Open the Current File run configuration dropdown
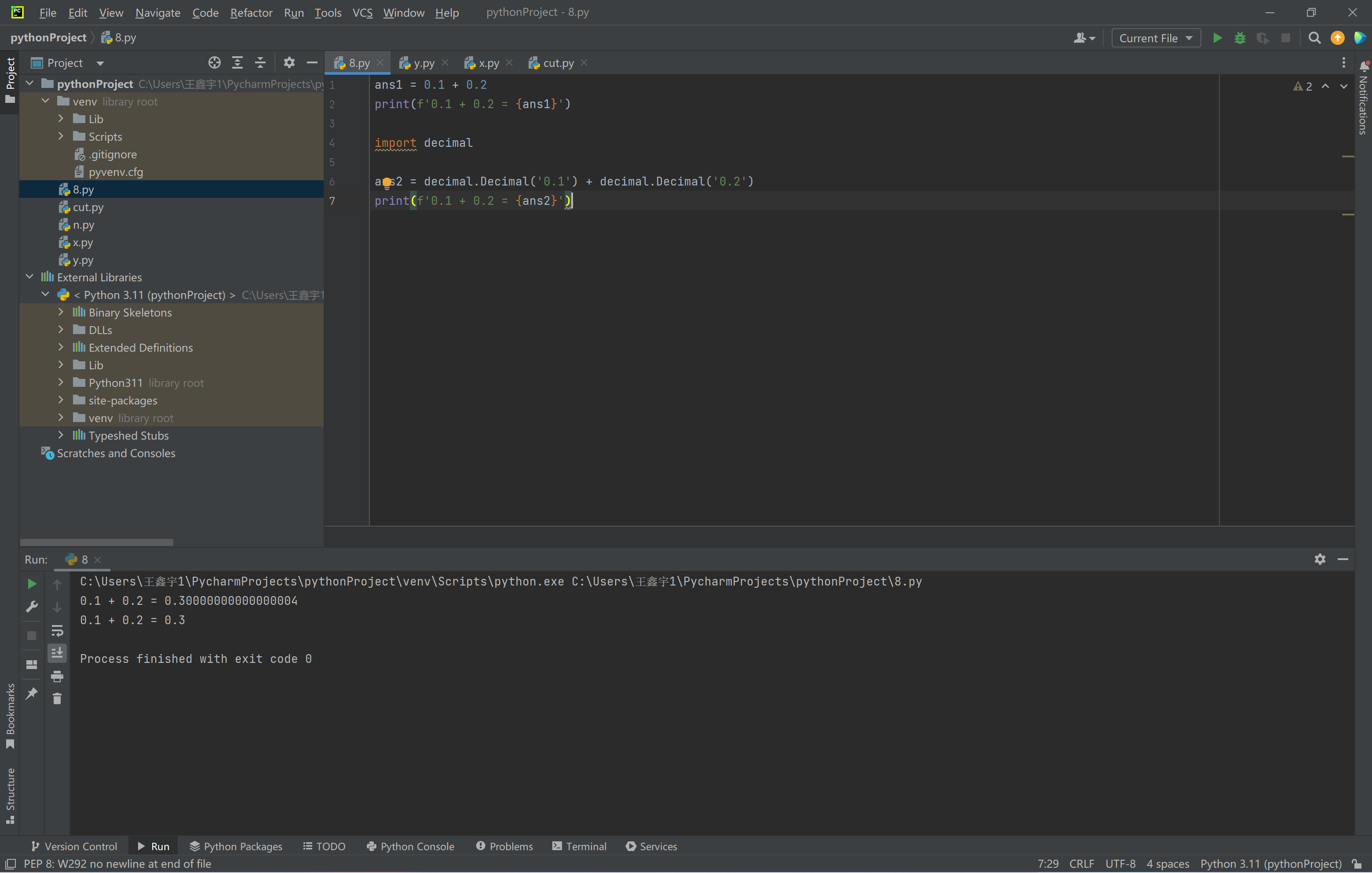The height and width of the screenshot is (873, 1372). point(1156,38)
